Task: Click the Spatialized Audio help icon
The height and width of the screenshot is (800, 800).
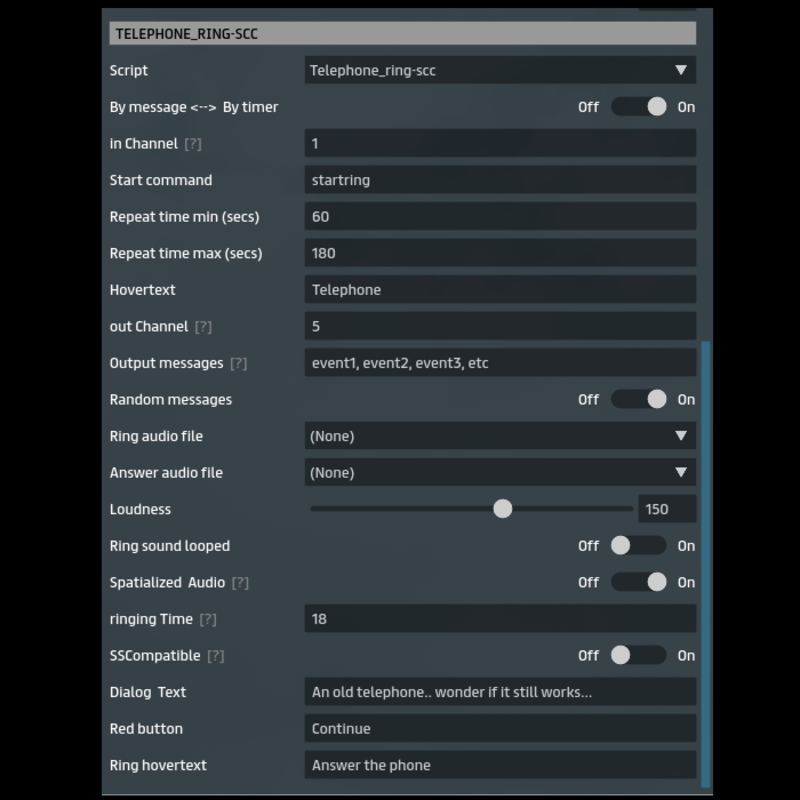Action: (240, 583)
